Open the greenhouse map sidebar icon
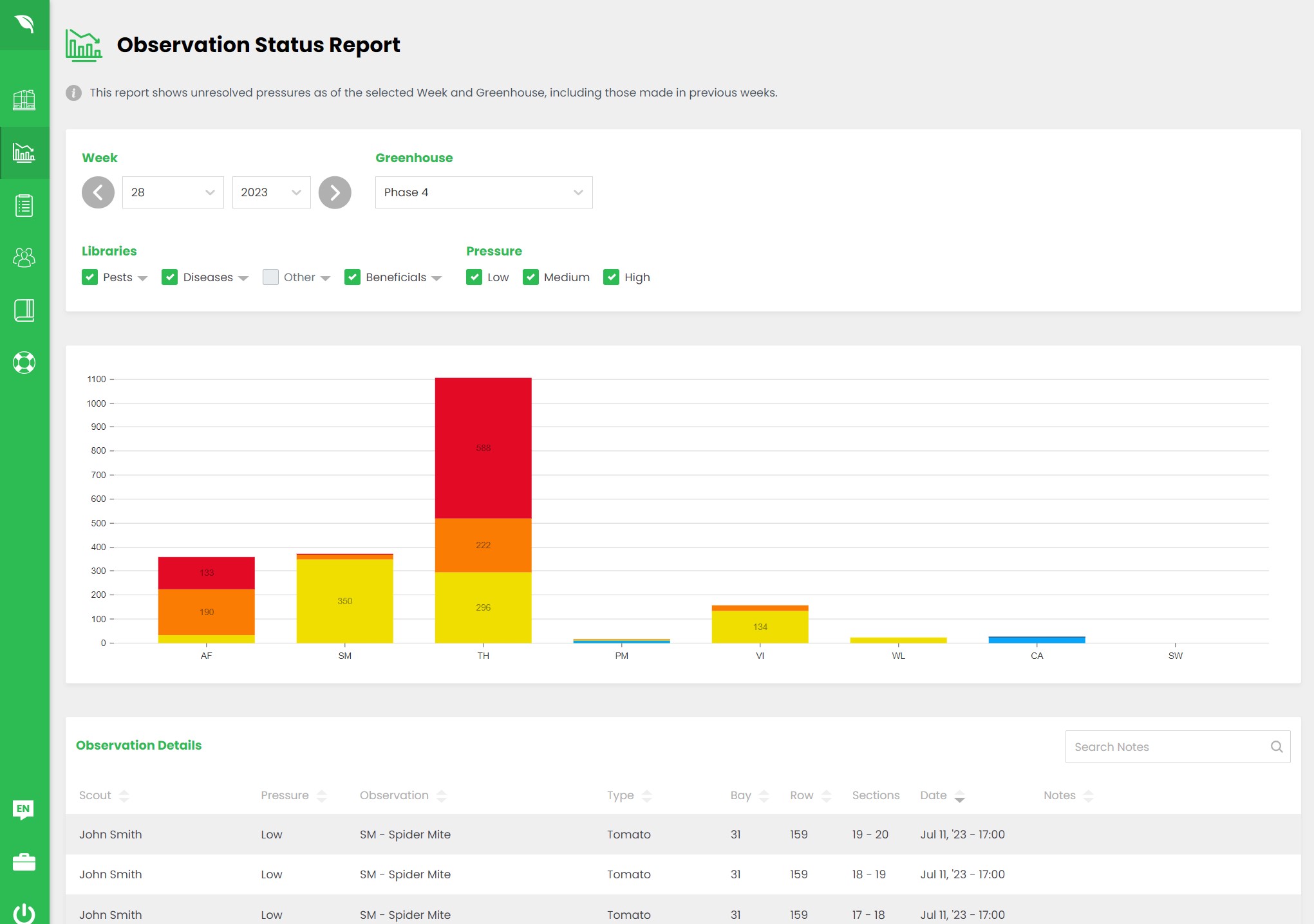 [x=24, y=100]
